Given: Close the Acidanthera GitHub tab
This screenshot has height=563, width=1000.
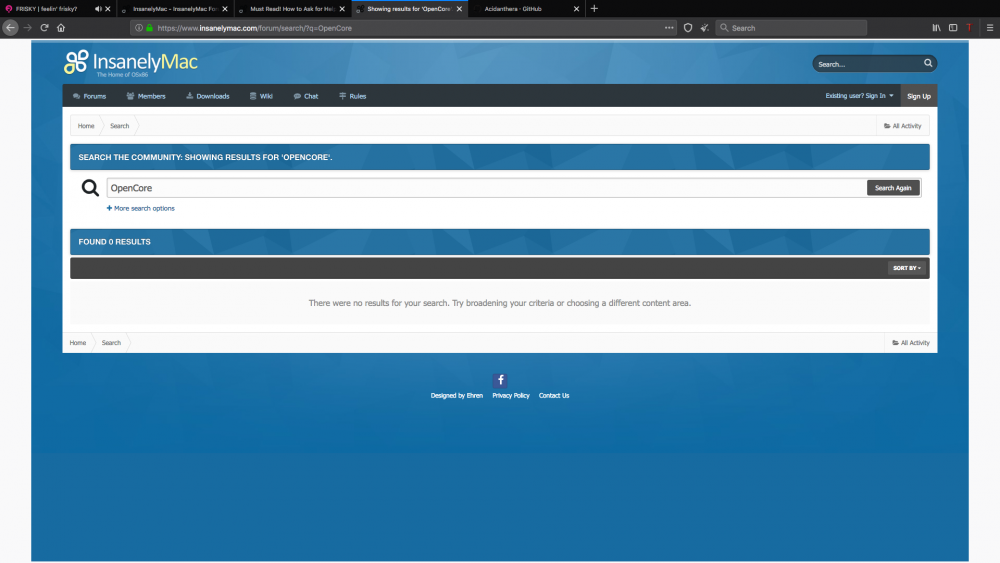Looking at the screenshot, I should pos(577,9).
